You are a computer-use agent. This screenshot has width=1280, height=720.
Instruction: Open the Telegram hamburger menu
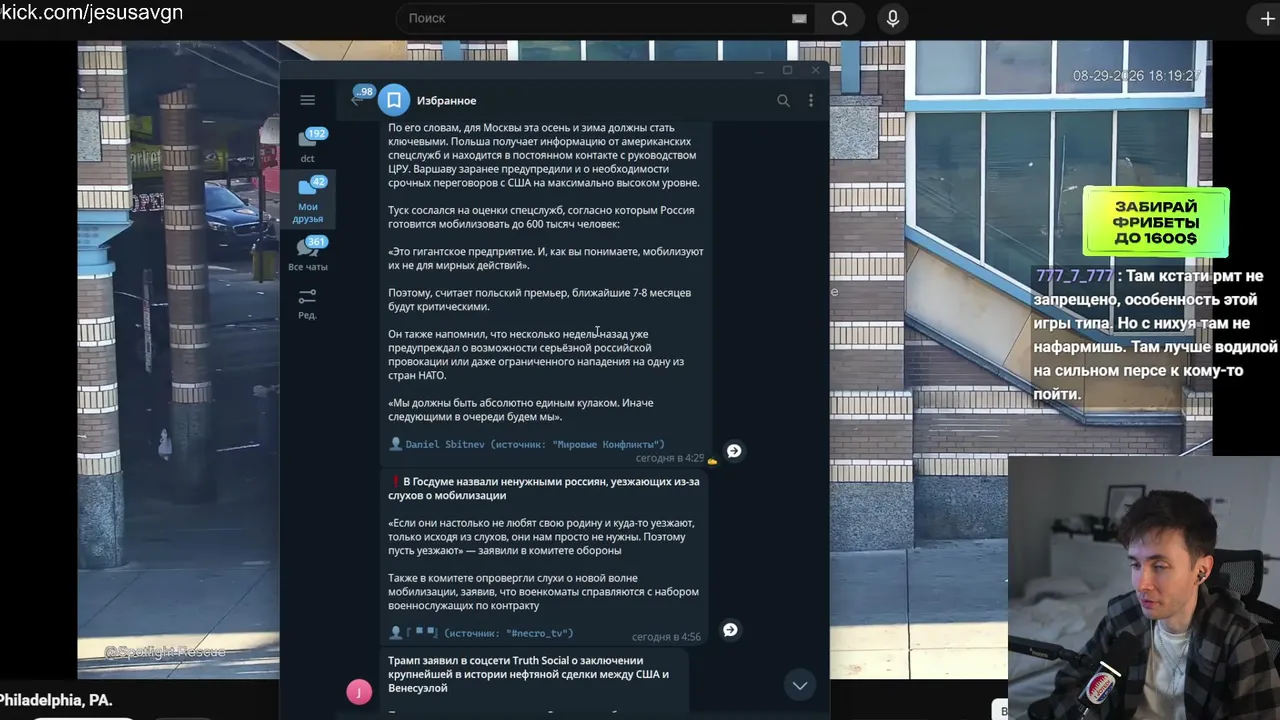point(307,100)
